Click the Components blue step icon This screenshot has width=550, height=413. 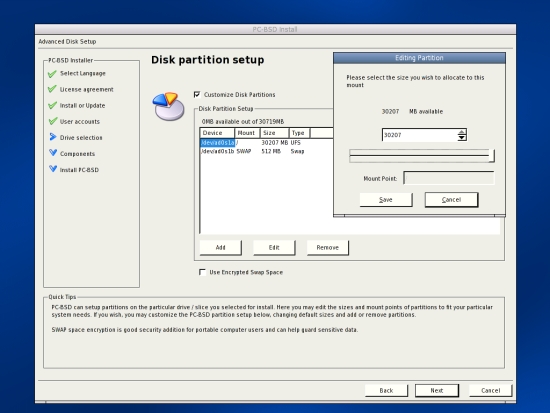[53, 153]
